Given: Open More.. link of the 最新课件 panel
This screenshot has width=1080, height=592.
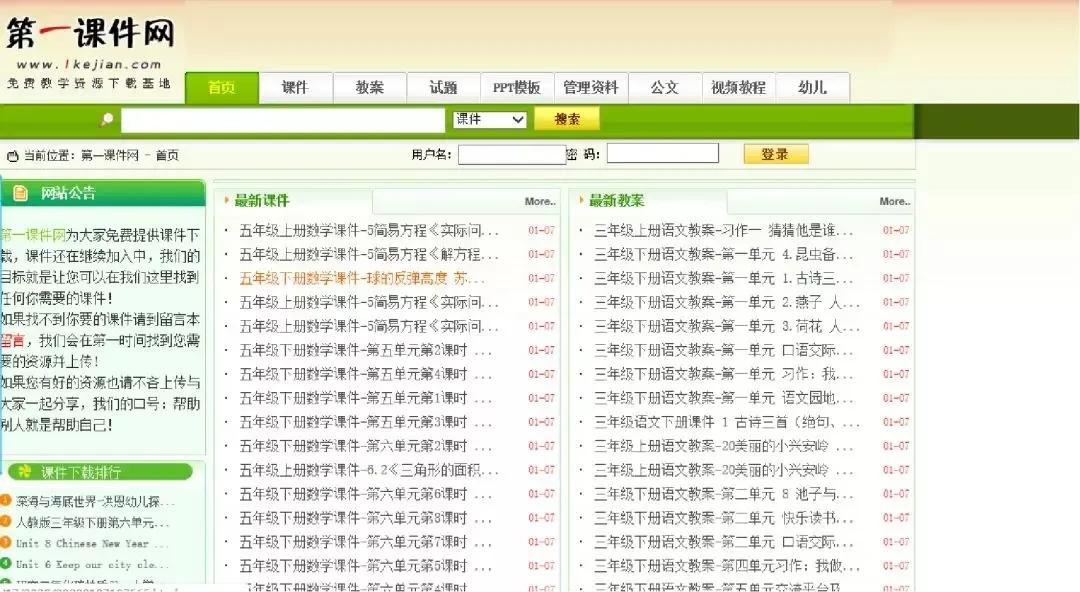Looking at the screenshot, I should pos(539,201).
